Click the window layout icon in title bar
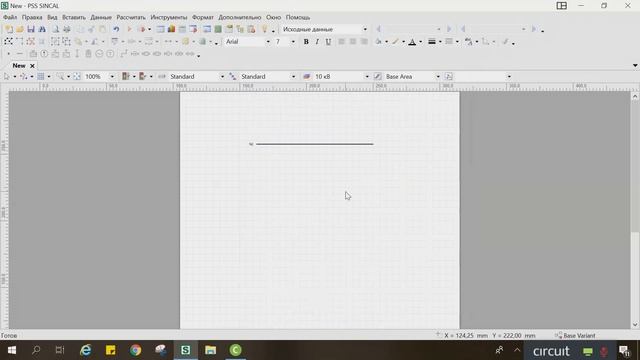The height and width of the screenshot is (360, 640). tap(562, 6)
